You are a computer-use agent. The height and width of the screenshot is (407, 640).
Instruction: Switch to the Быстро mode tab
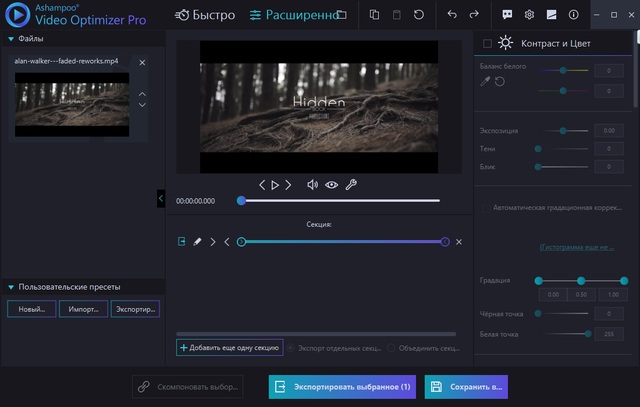(205, 15)
